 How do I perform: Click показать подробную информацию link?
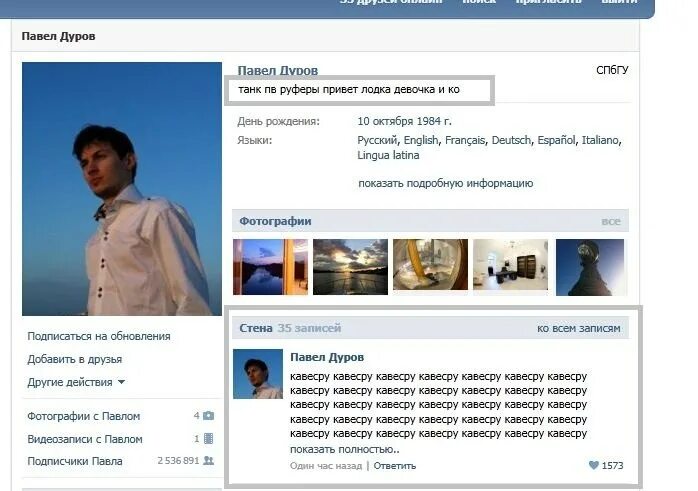(446, 183)
